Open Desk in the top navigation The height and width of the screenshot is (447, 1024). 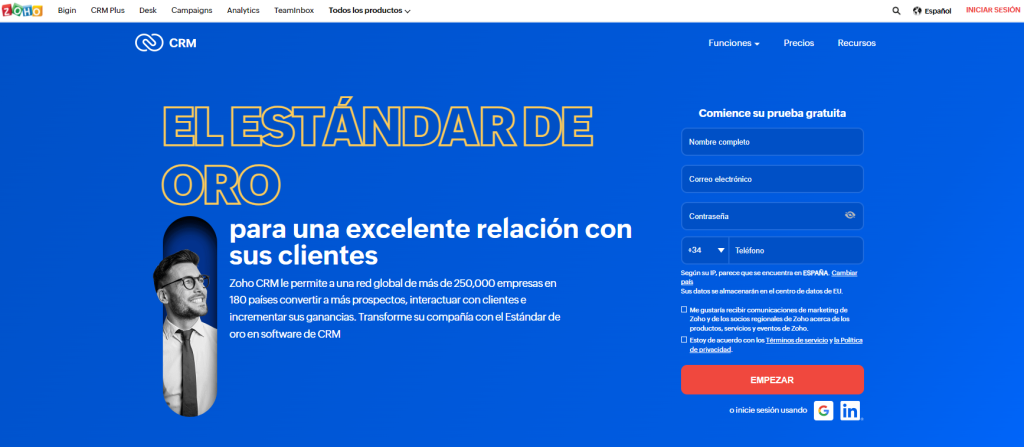(x=148, y=10)
